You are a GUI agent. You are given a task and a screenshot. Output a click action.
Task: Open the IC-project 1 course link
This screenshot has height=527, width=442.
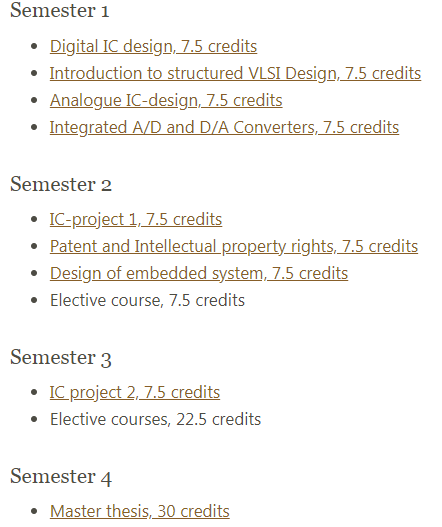coord(136,219)
